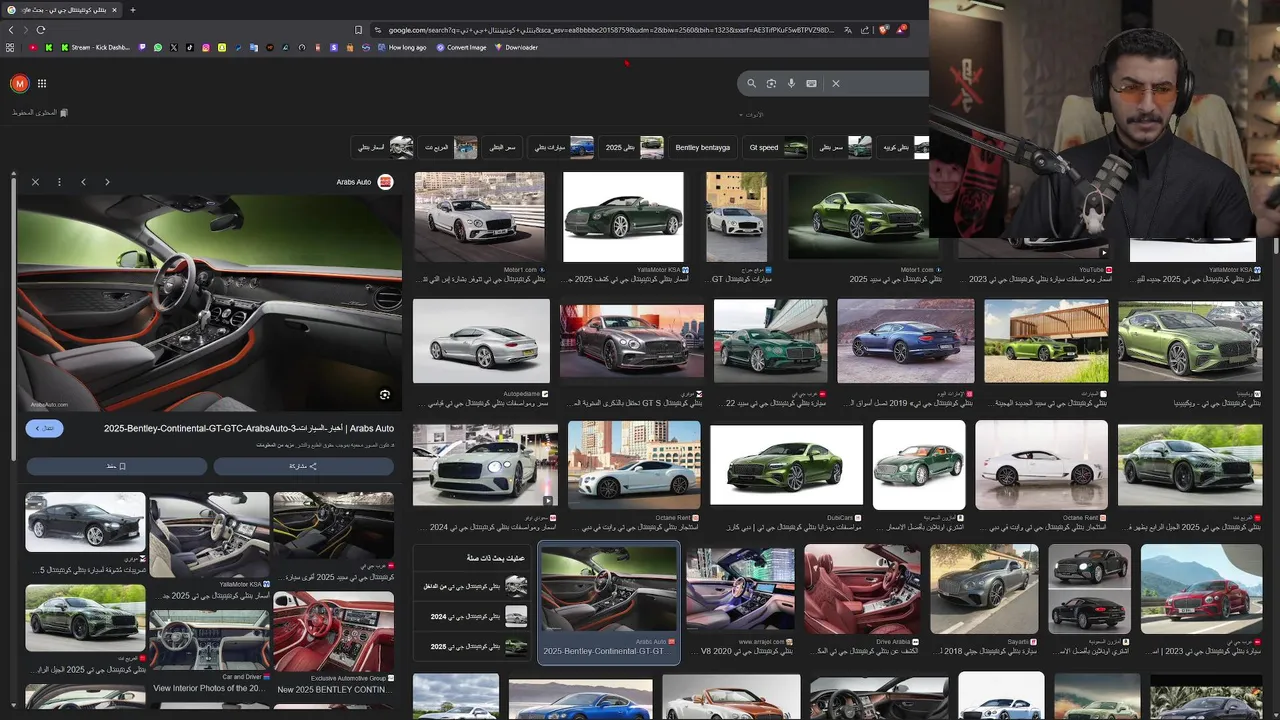Screen dimensions: 1280x720
Task: Open the Downloader bookmark
Action: [x=516, y=47]
